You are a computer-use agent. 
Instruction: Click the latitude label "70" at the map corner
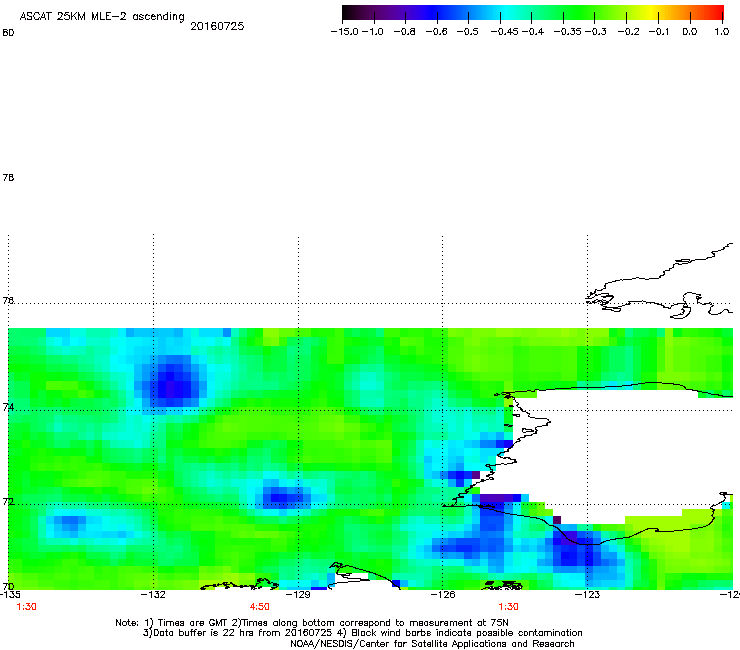[8, 587]
